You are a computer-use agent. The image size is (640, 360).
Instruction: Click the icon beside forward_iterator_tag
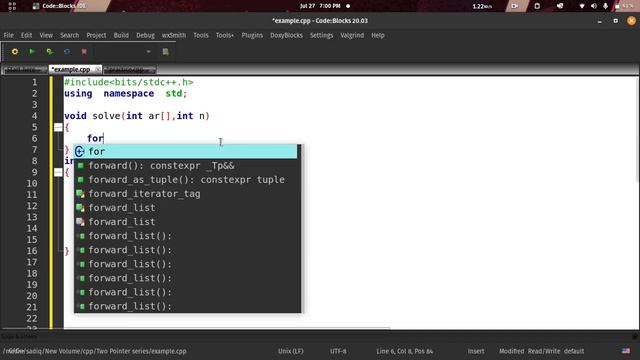(x=80, y=194)
